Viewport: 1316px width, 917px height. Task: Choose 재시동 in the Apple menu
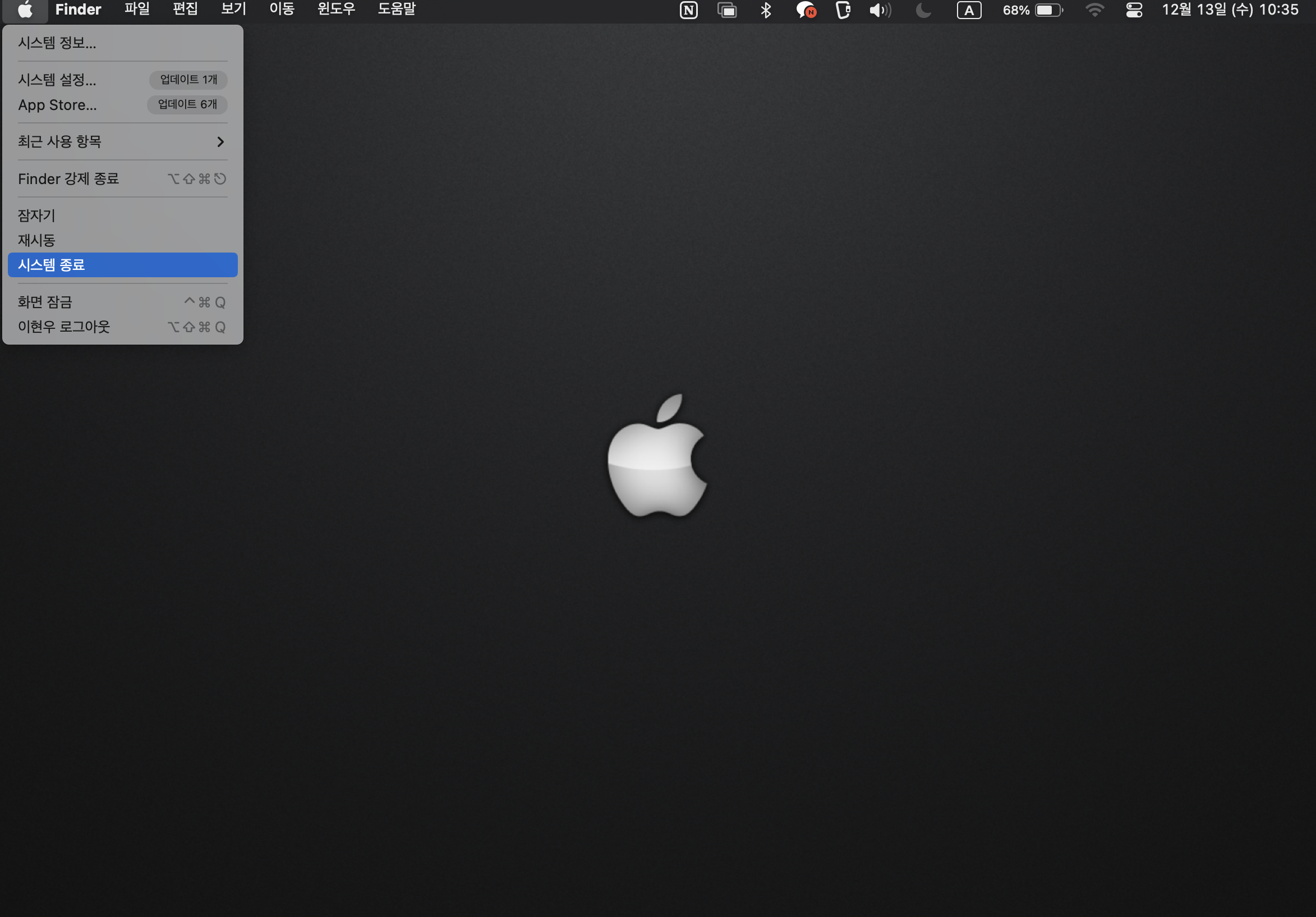point(36,240)
